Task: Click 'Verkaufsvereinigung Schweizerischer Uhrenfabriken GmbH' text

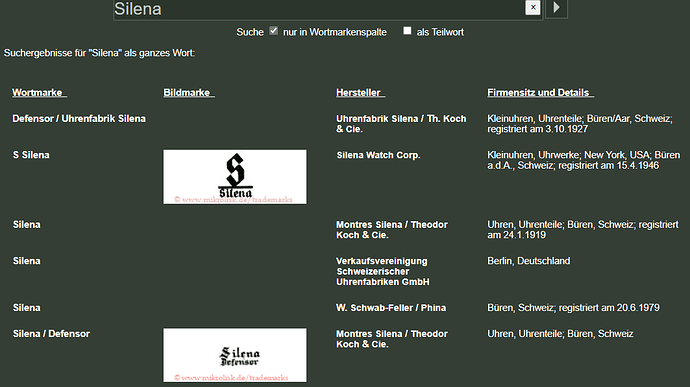Action: click(x=383, y=271)
